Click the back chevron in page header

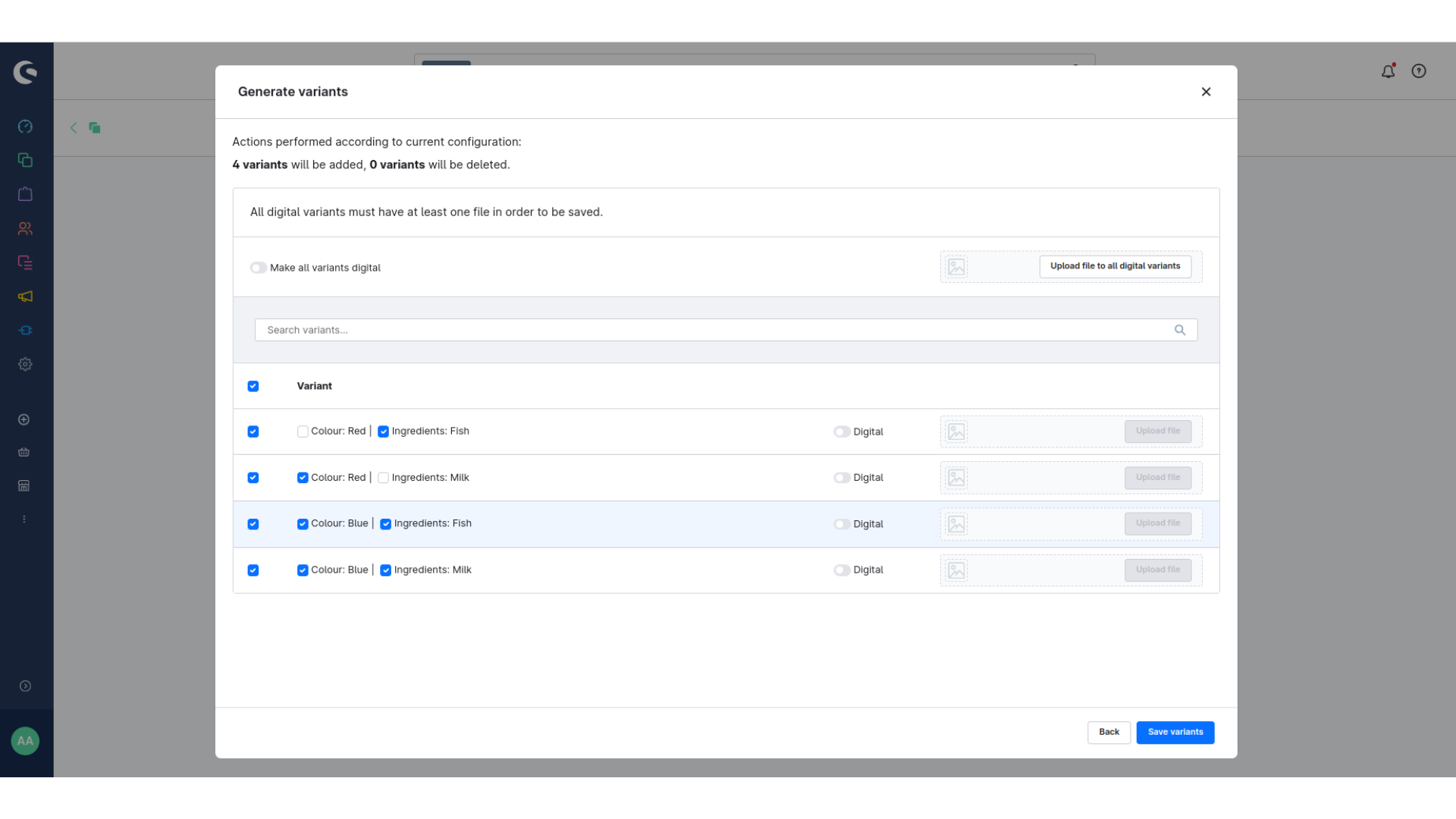click(x=74, y=127)
